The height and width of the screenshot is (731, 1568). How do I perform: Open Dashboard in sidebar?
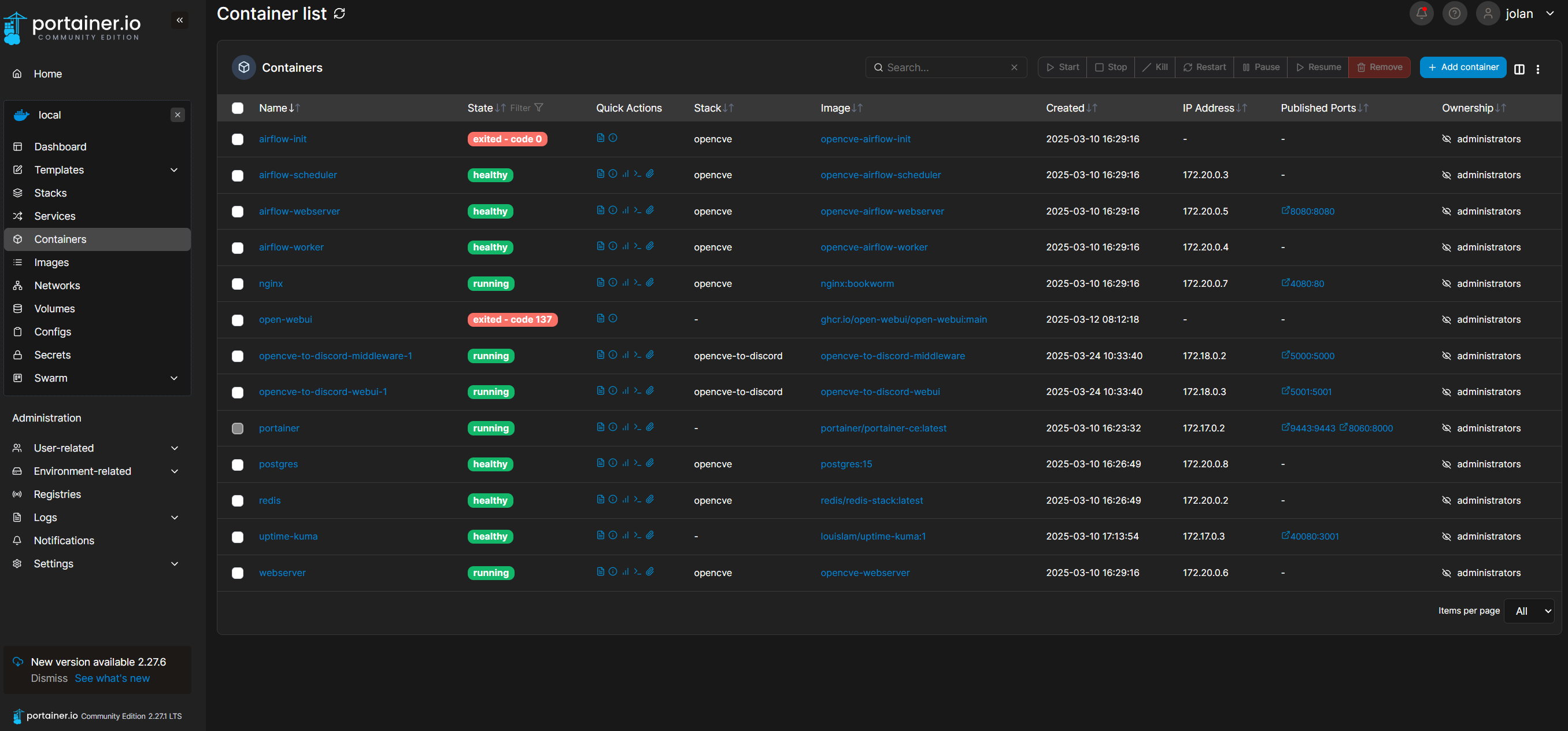click(97, 147)
